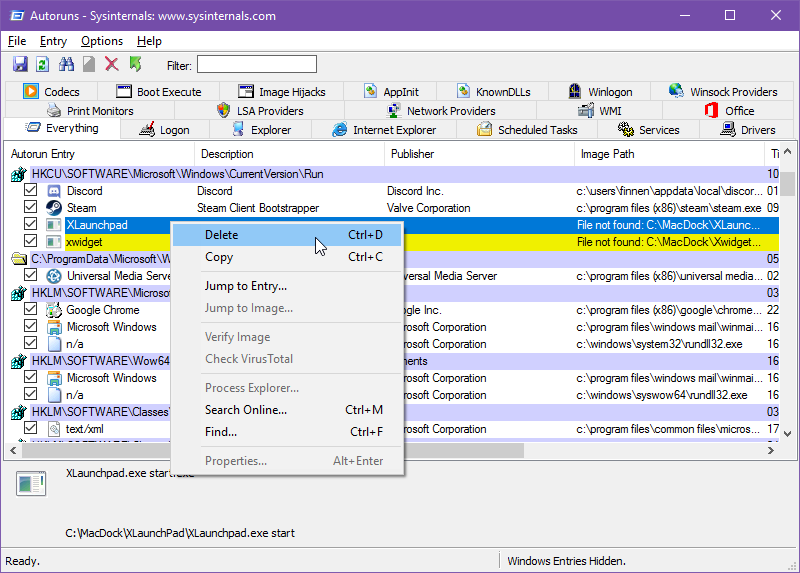Uncheck the text/xml entry checkbox

click(31, 428)
